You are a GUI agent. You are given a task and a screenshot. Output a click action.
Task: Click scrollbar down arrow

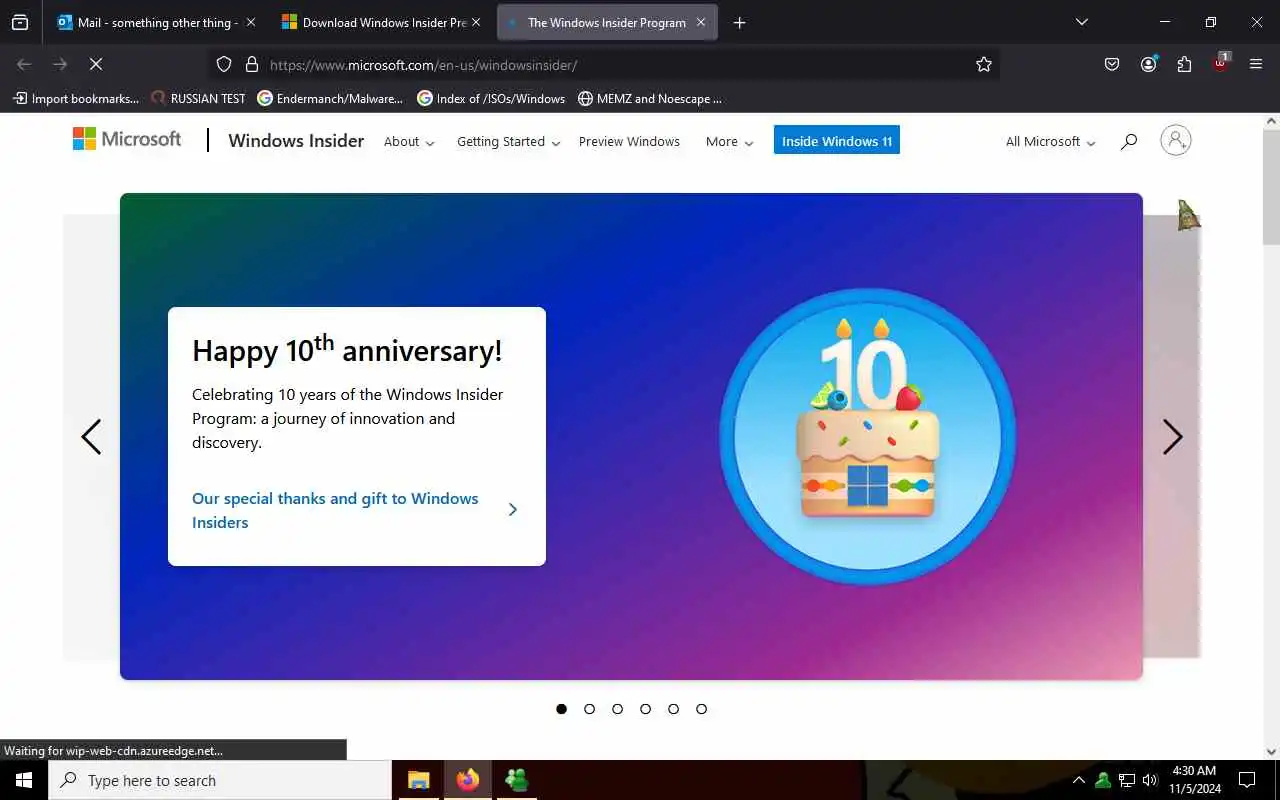pos(1271,751)
